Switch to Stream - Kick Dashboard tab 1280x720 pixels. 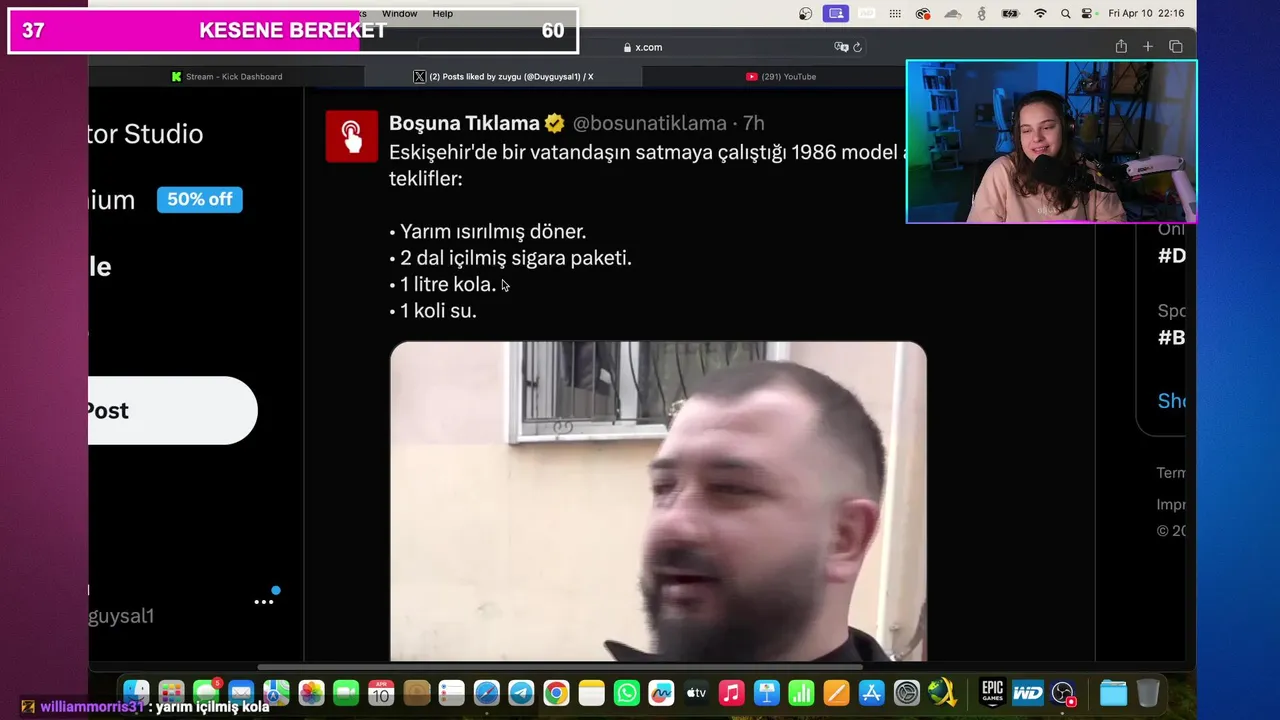click(x=227, y=76)
